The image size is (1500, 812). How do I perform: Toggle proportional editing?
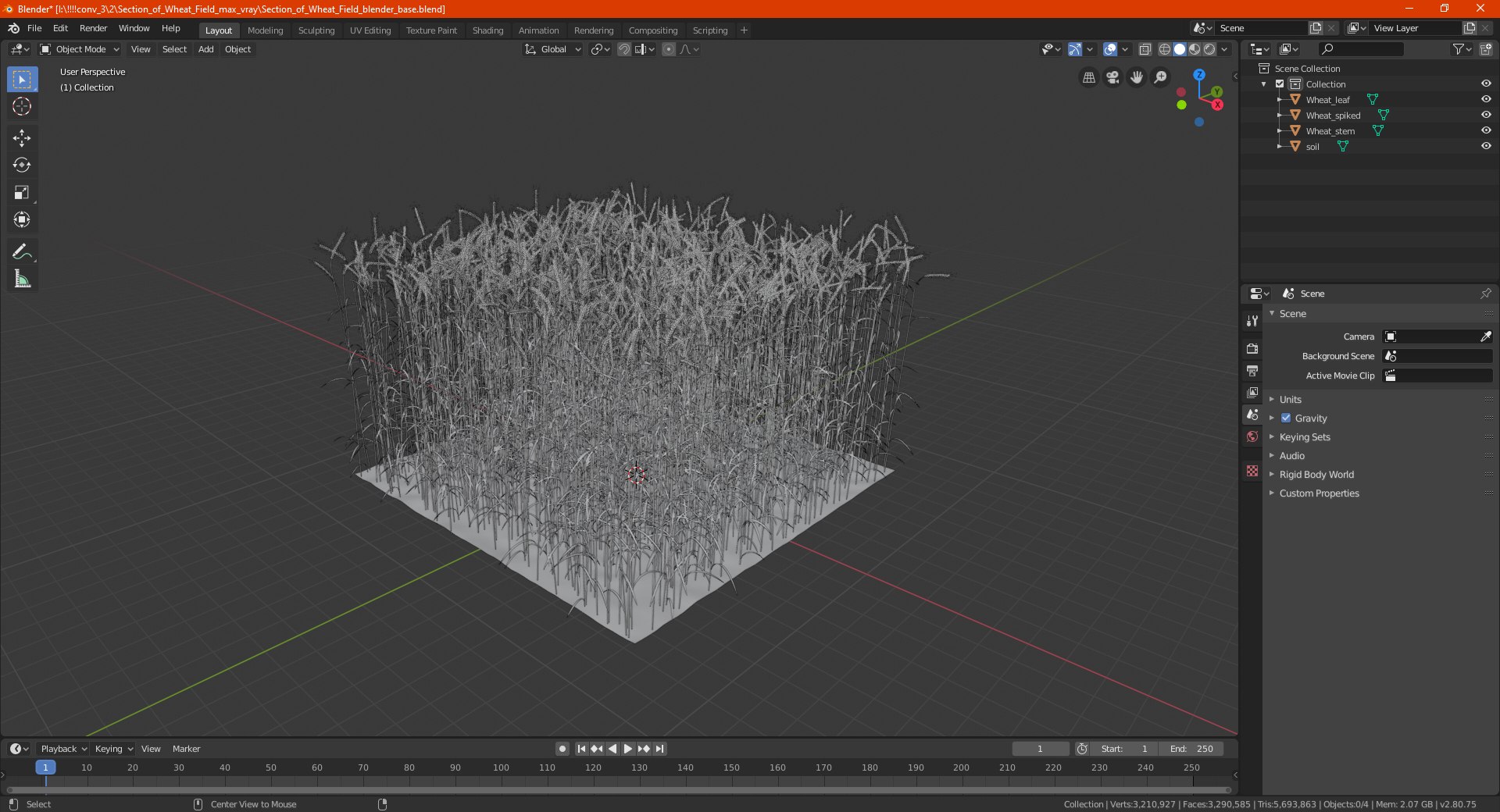coord(669,49)
